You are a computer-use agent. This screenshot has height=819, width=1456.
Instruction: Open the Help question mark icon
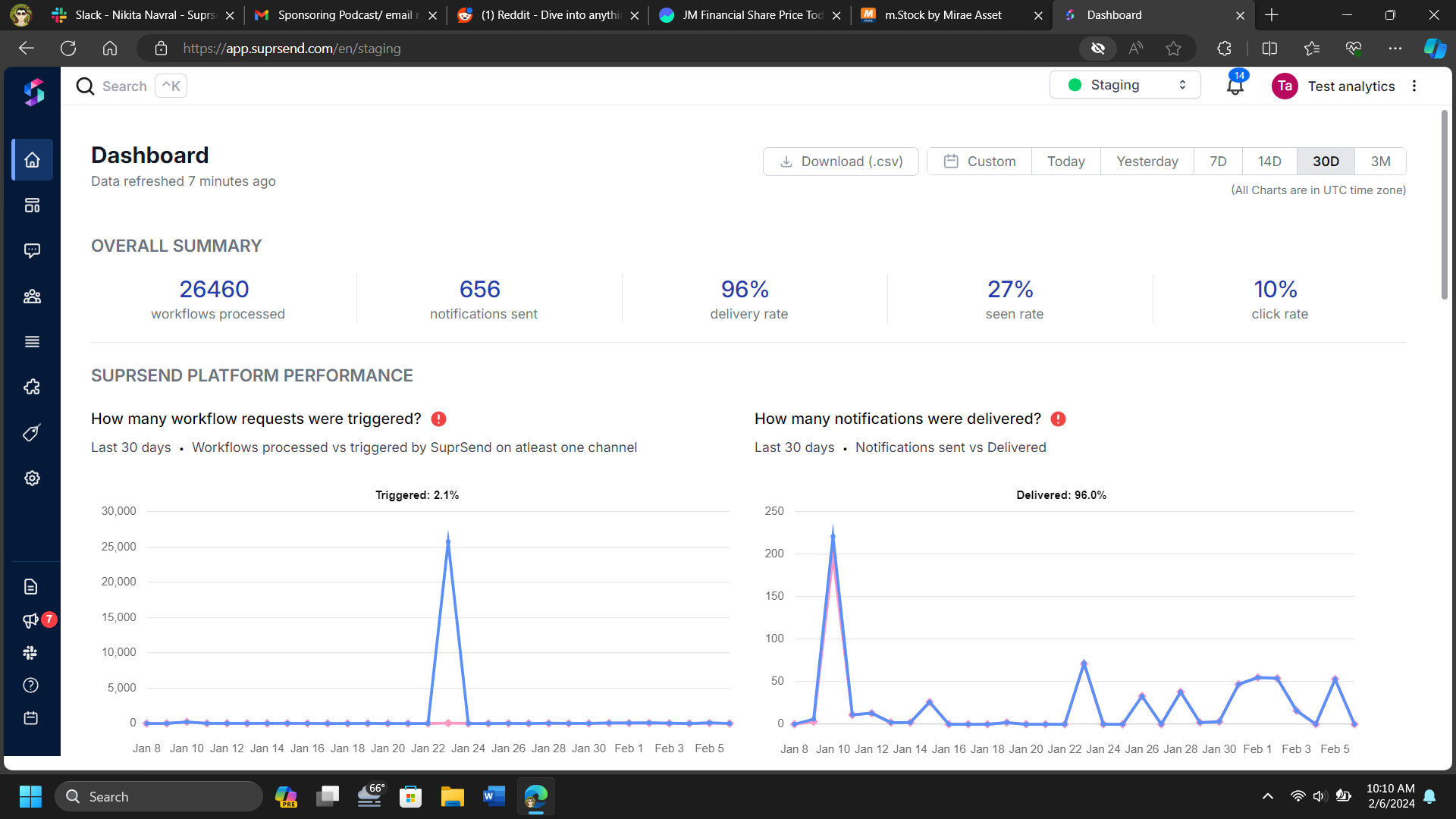tap(30, 686)
